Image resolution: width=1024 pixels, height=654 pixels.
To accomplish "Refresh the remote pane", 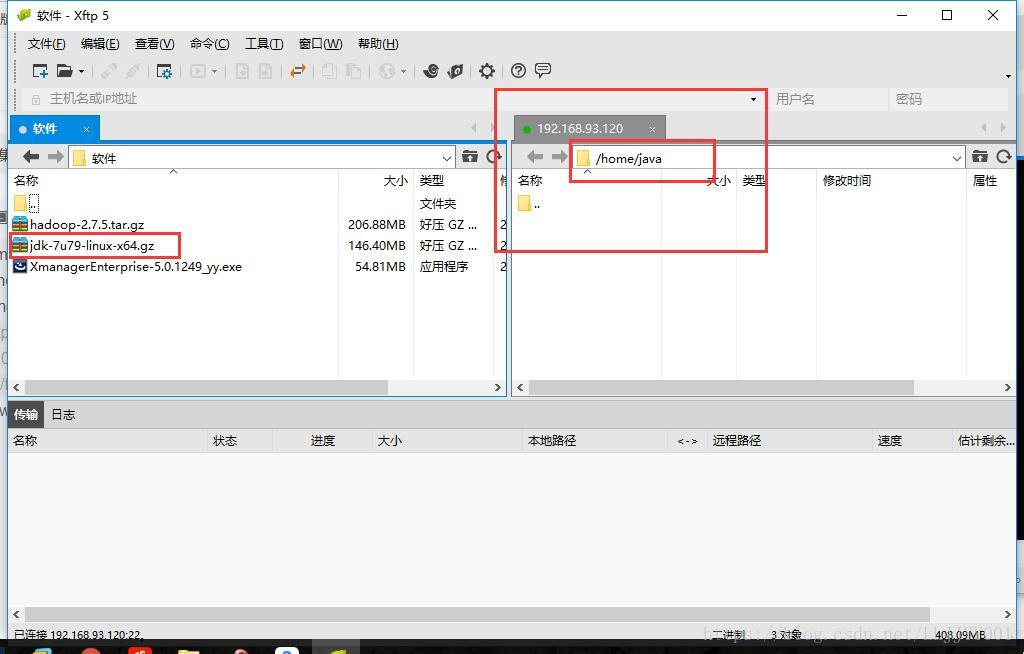I will coord(1004,156).
